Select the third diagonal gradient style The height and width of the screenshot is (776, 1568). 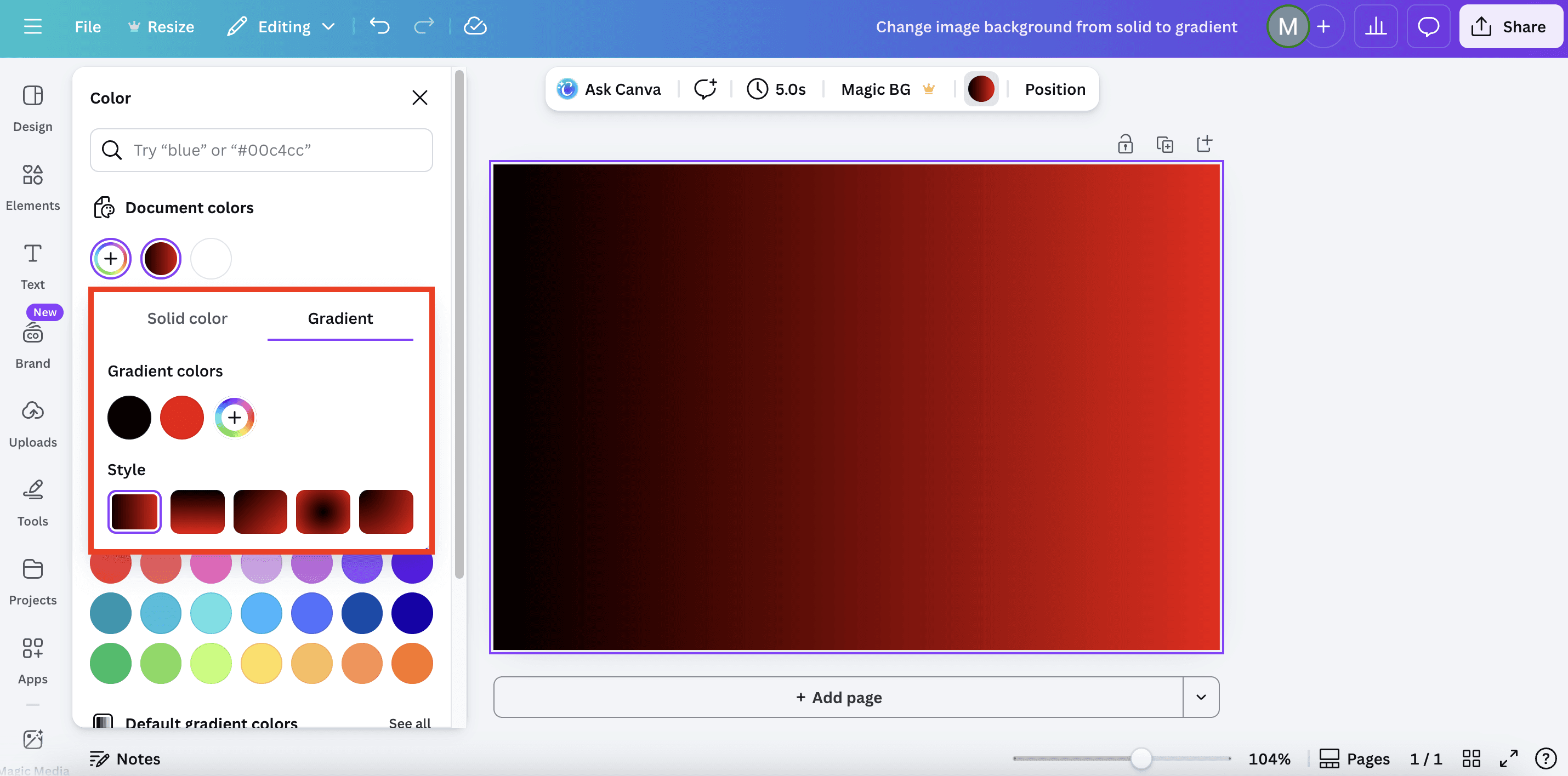pos(260,511)
